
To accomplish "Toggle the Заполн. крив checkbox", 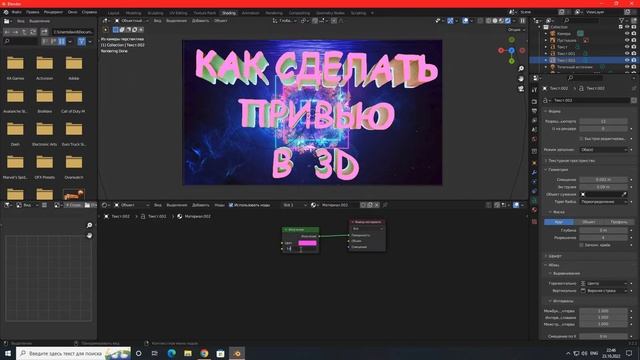I will 582,245.
